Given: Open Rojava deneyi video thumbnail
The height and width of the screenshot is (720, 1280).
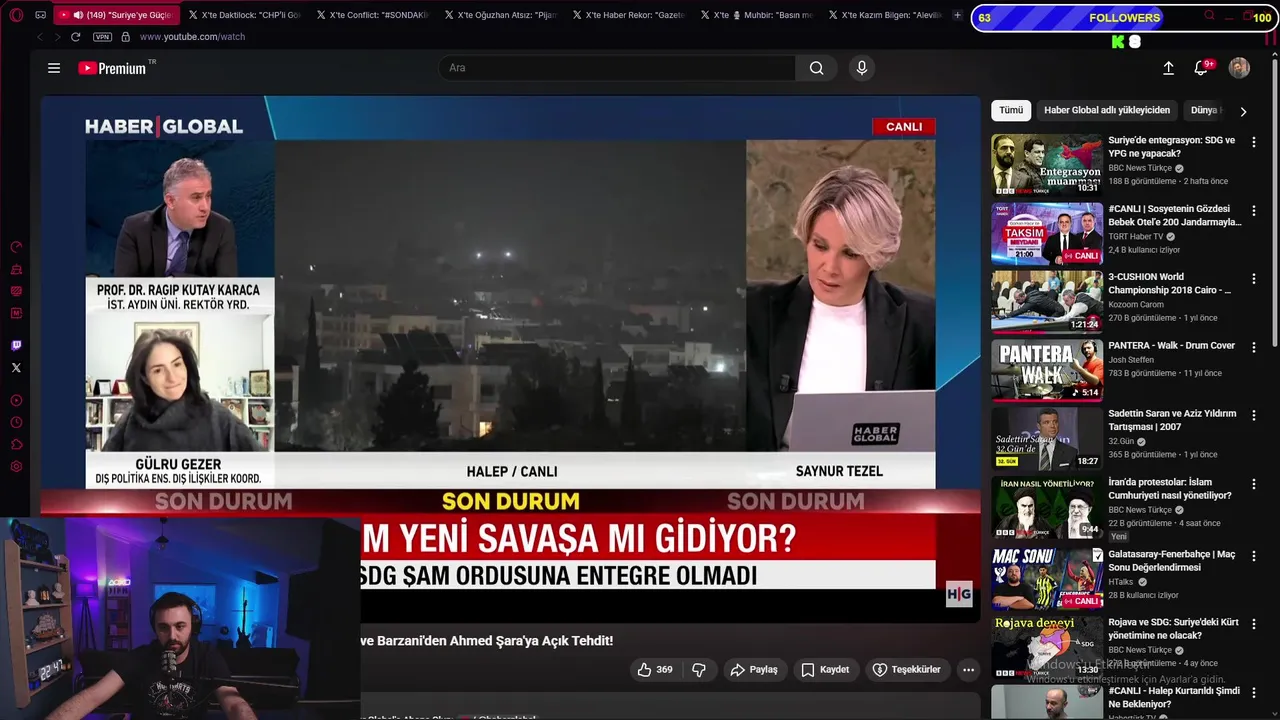Looking at the screenshot, I should (x=1046, y=646).
